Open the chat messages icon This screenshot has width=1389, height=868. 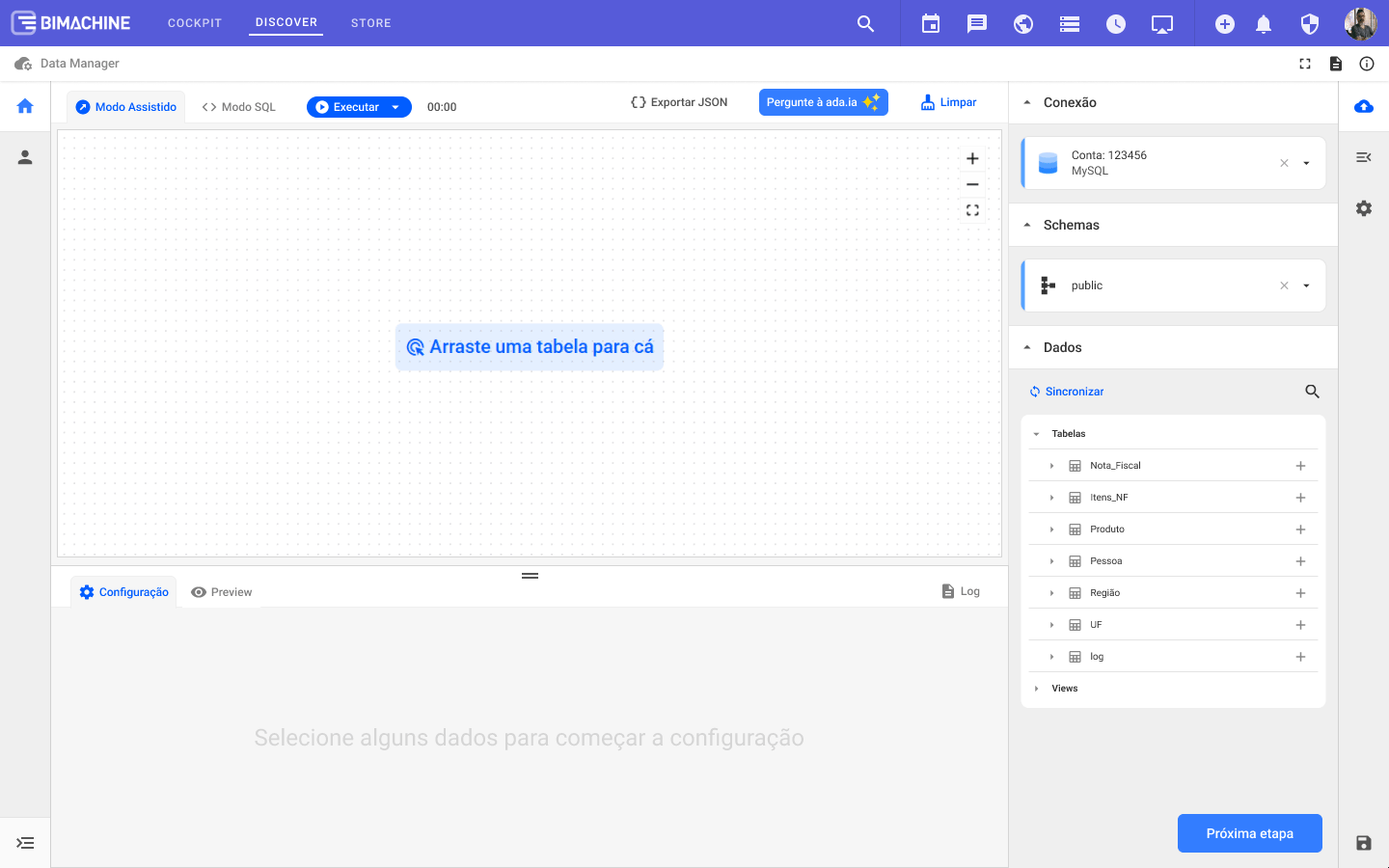976,24
